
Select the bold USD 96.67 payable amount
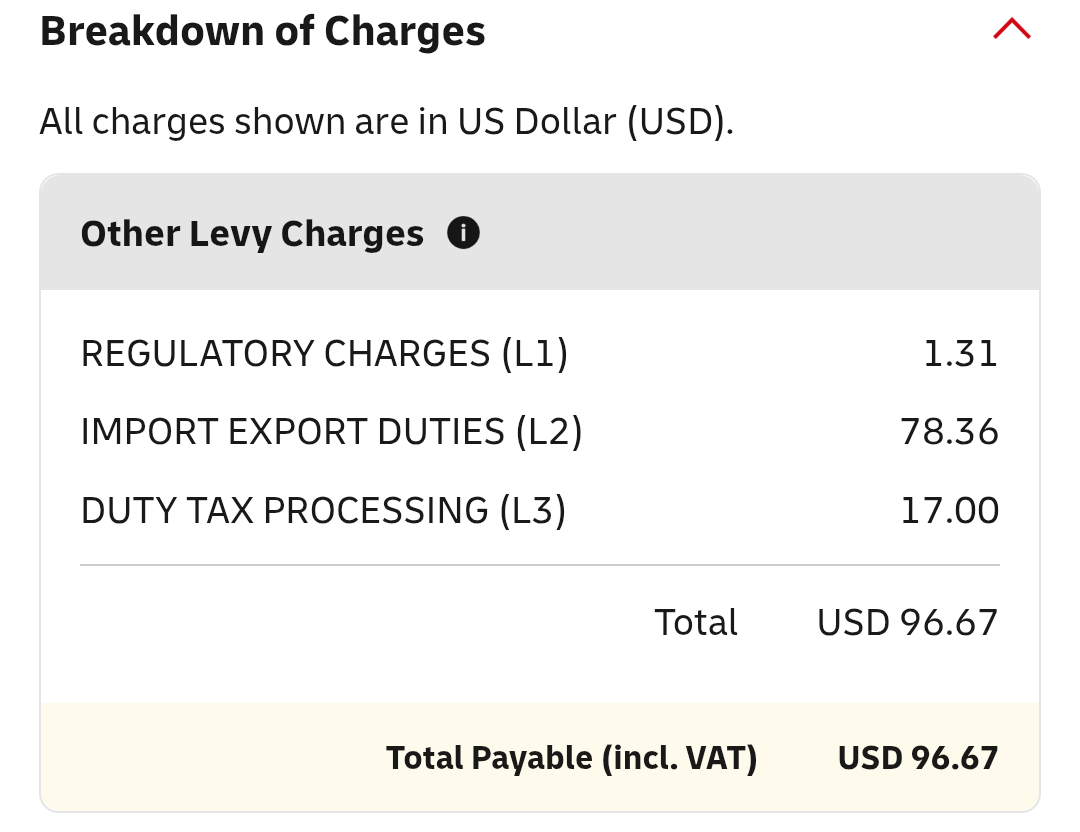917,758
